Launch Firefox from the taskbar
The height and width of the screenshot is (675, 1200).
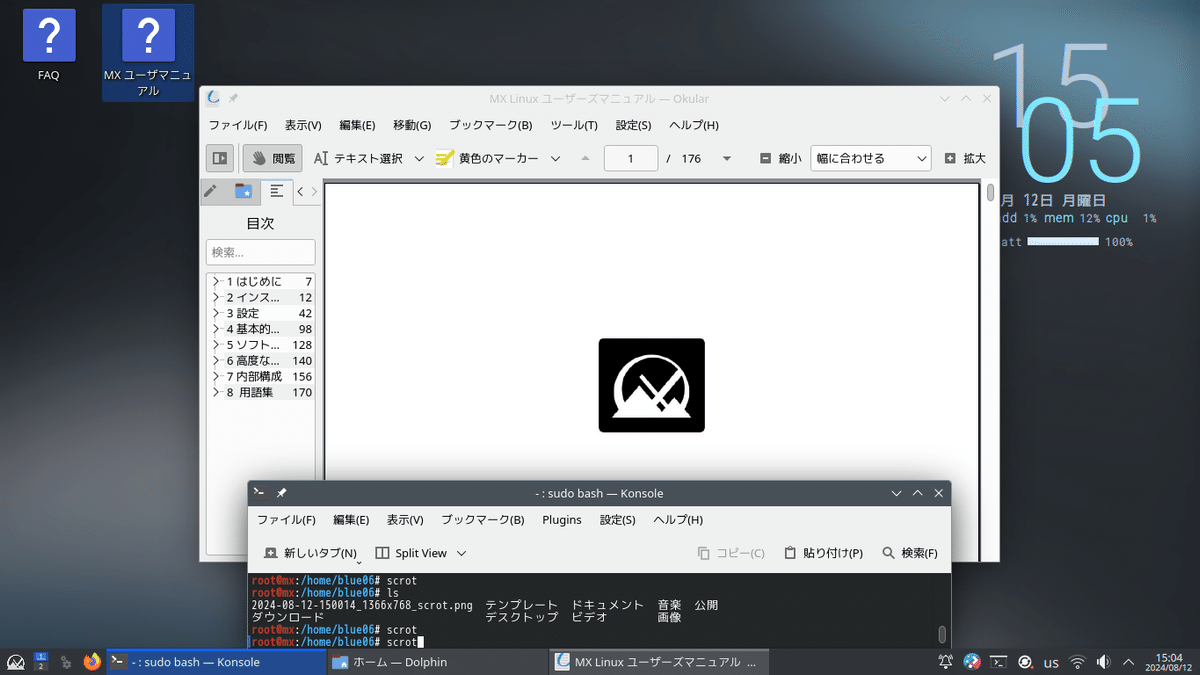[x=91, y=661]
